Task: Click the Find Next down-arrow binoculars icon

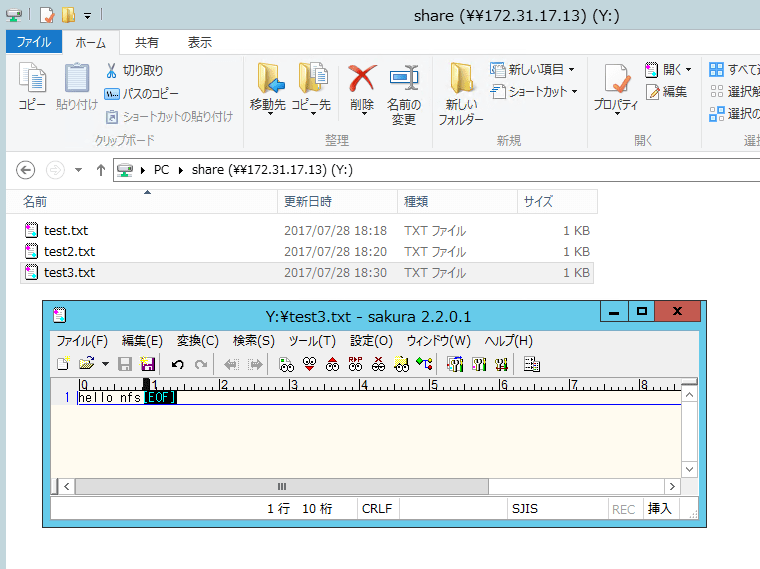Action: [309, 364]
